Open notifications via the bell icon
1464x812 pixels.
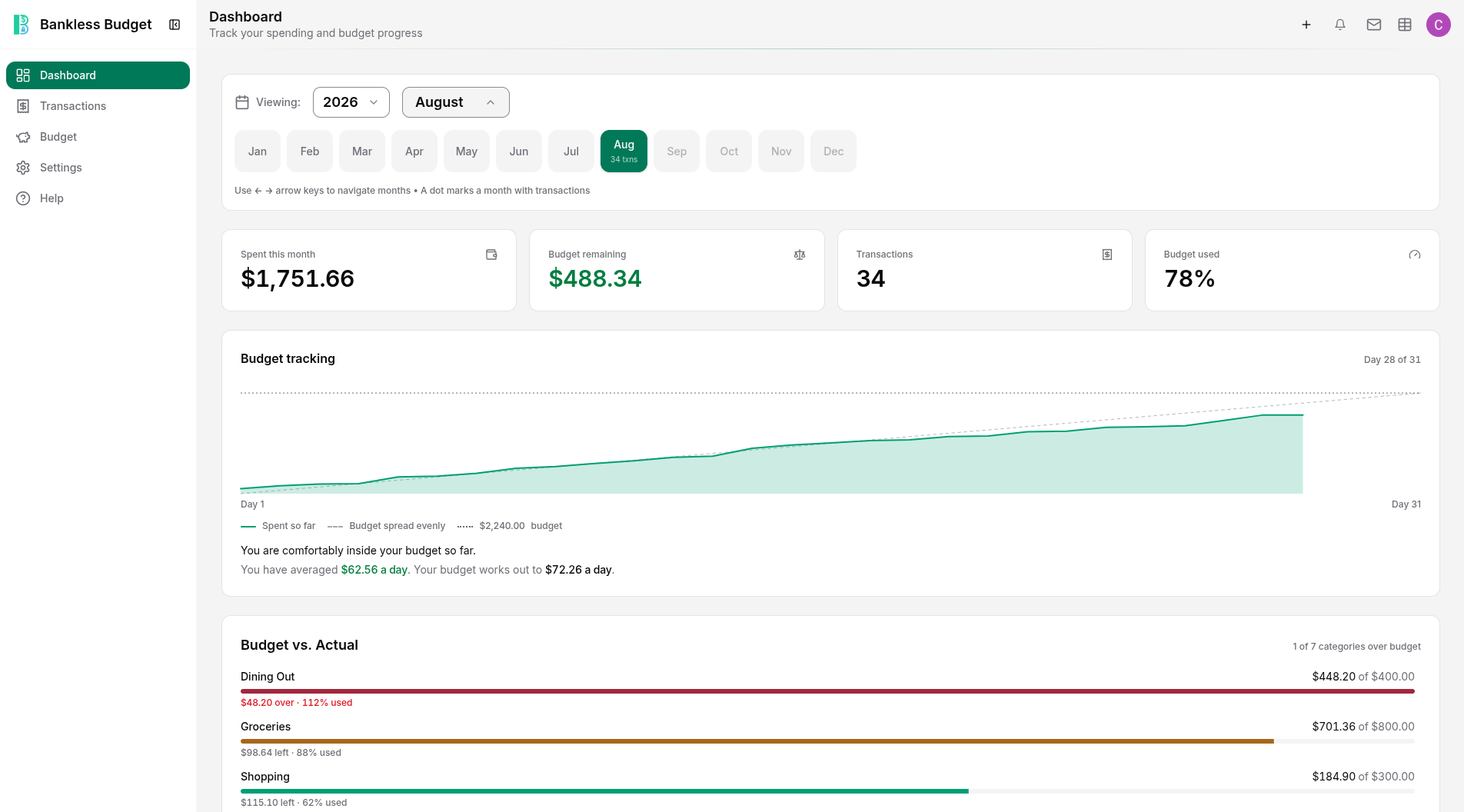1340,25
